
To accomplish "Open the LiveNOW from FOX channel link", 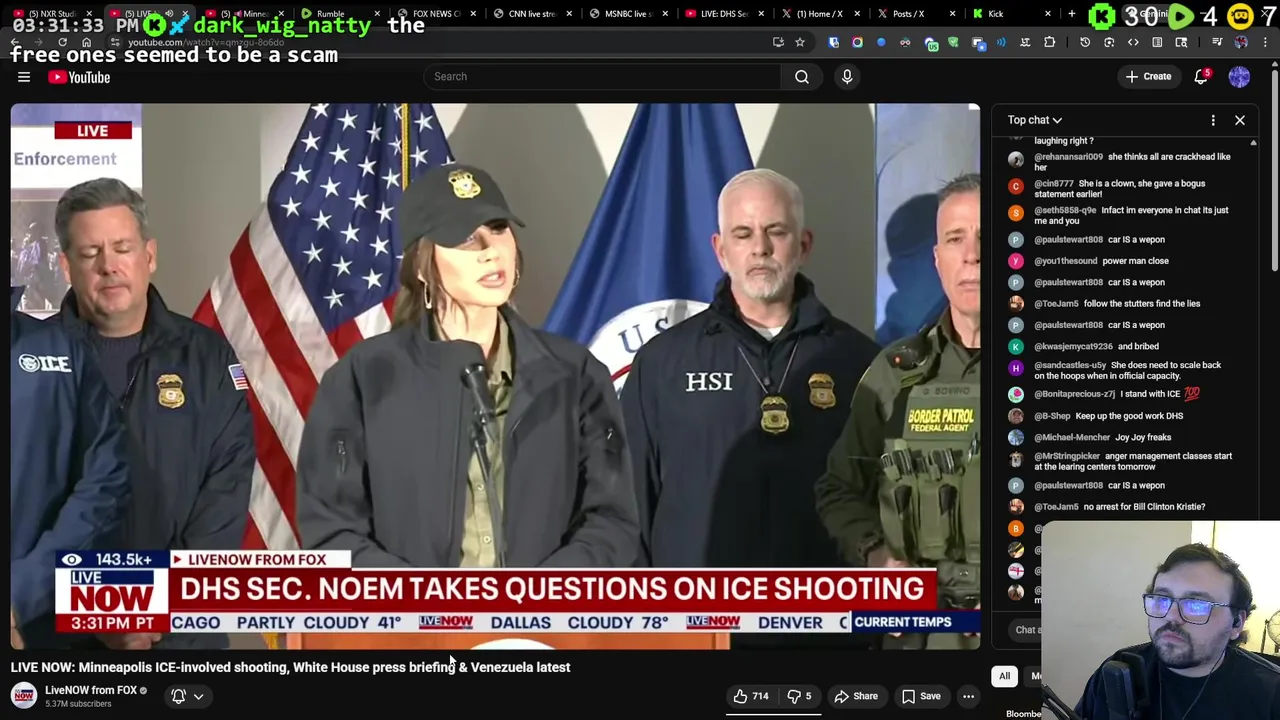I will tap(91, 690).
